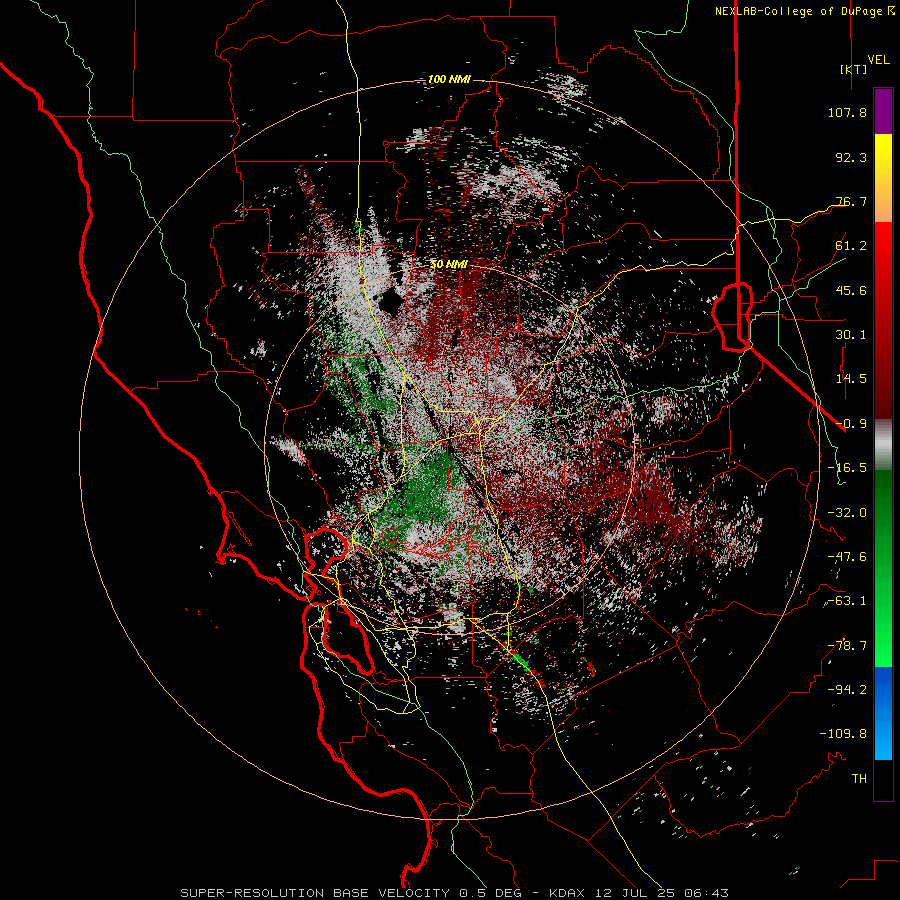Screen dimensions: 900x900
Task: Click the -32.0 velocity scale value
Action: tap(847, 513)
